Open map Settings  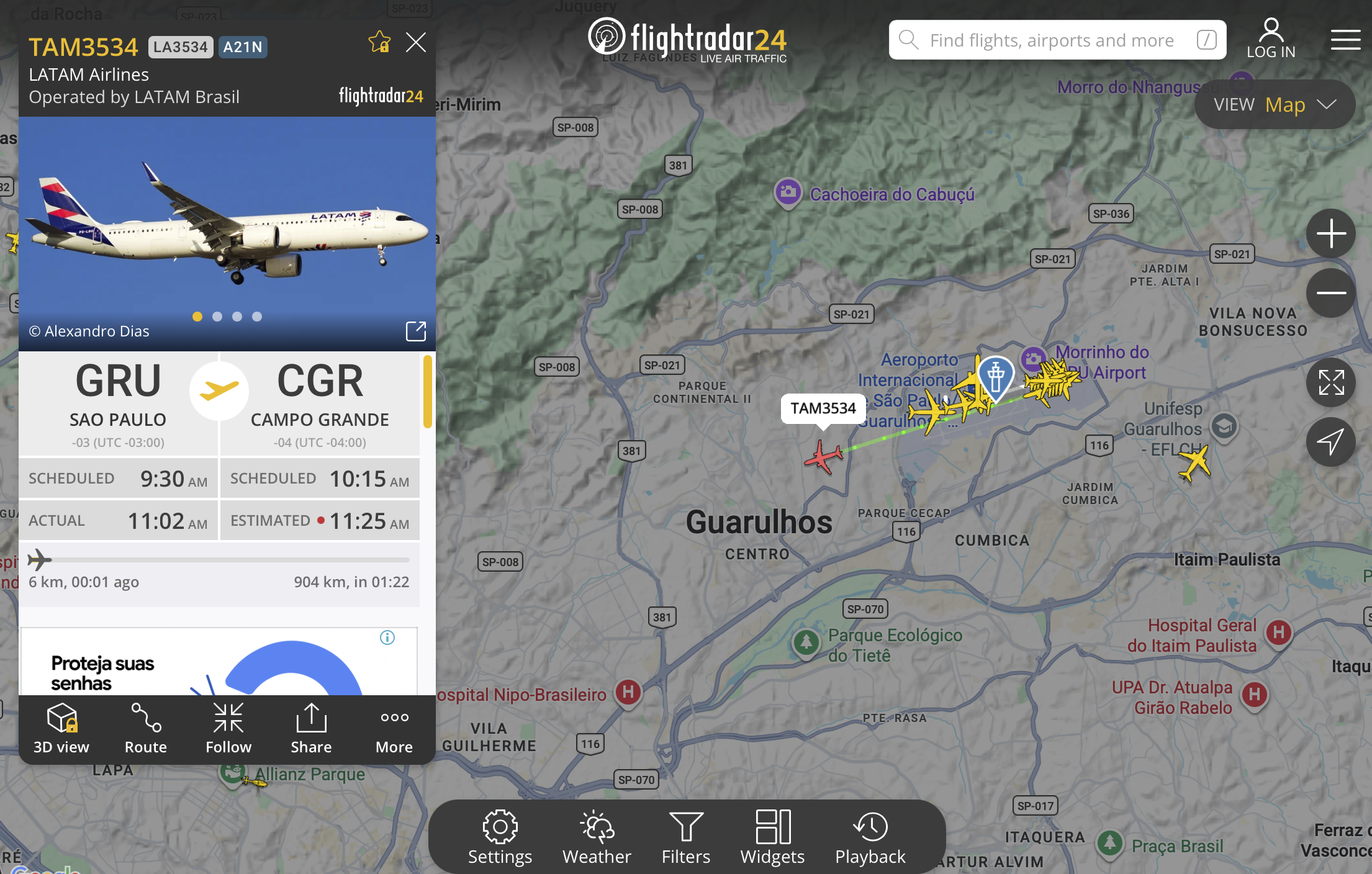(x=500, y=838)
